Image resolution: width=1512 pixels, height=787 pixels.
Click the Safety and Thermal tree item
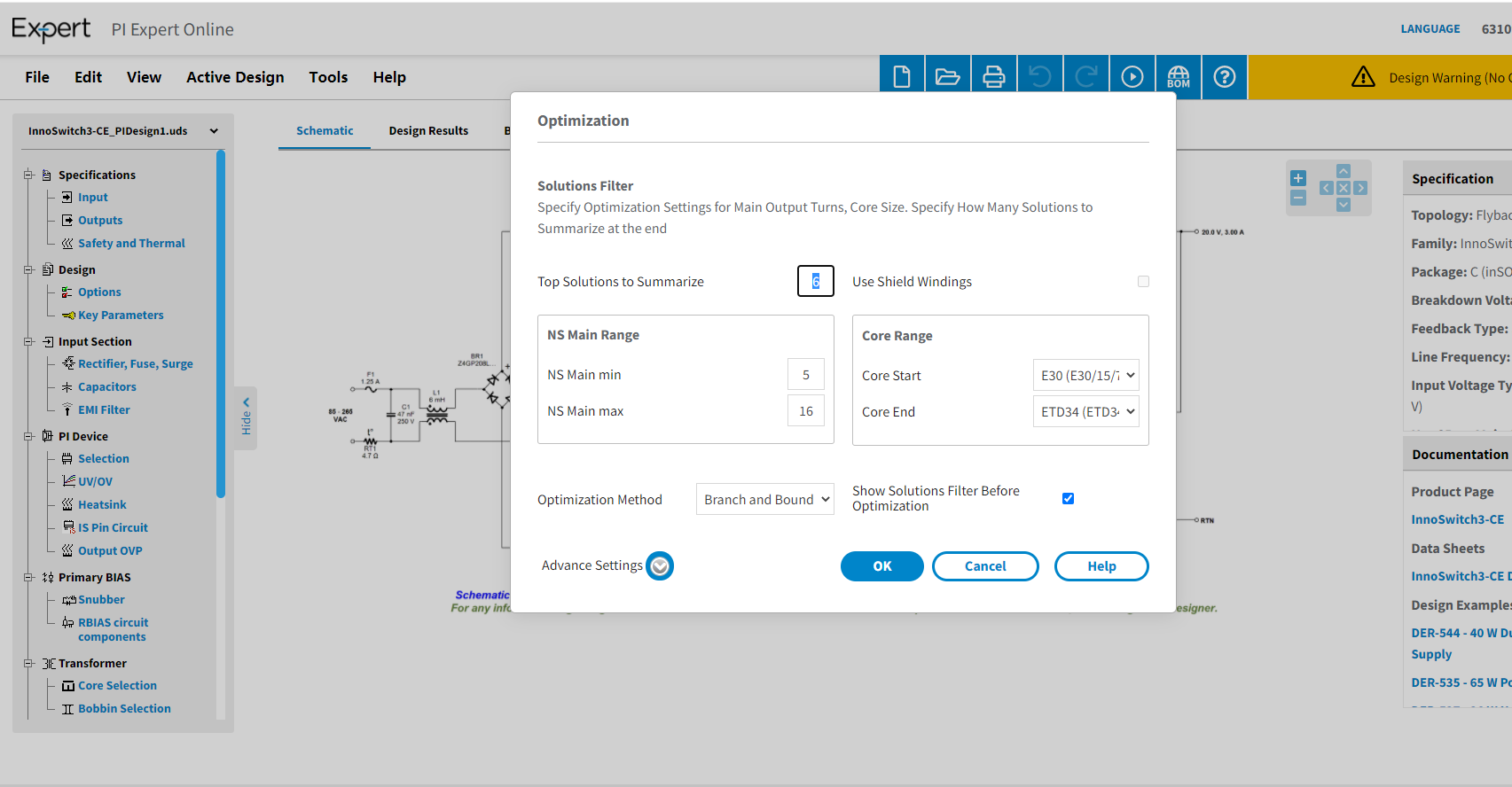pos(131,243)
